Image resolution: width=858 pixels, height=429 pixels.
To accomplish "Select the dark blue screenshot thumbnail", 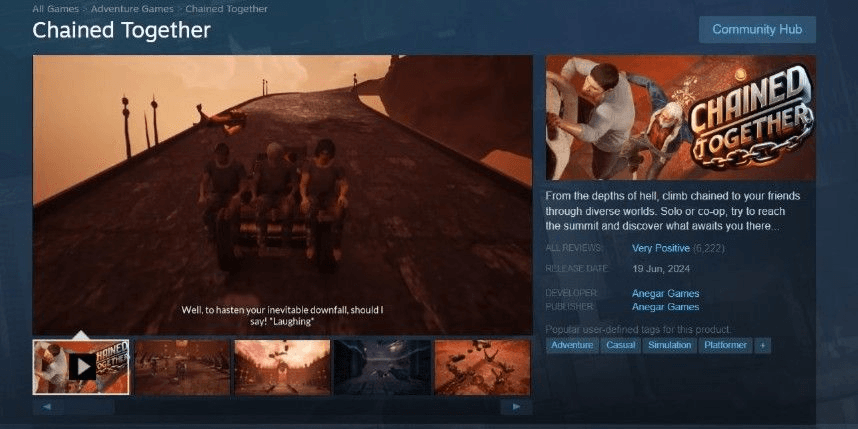I will (382, 367).
